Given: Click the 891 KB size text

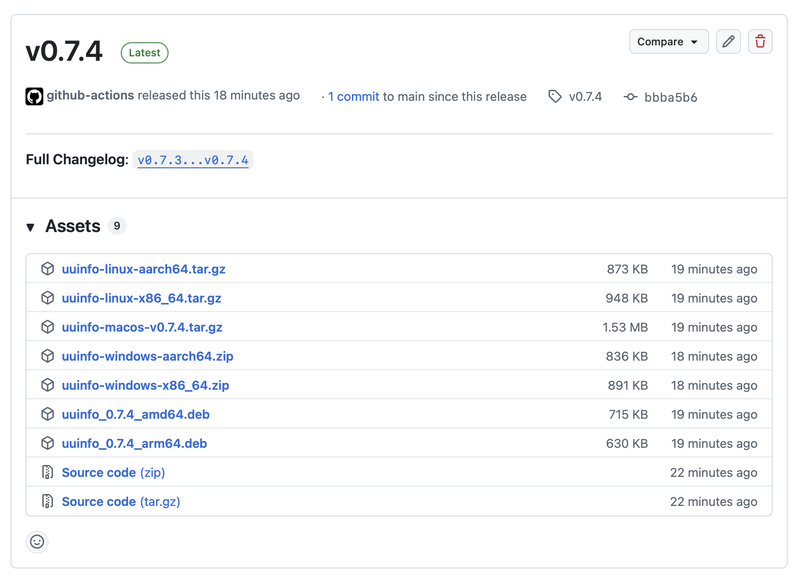Looking at the screenshot, I should [628, 385].
